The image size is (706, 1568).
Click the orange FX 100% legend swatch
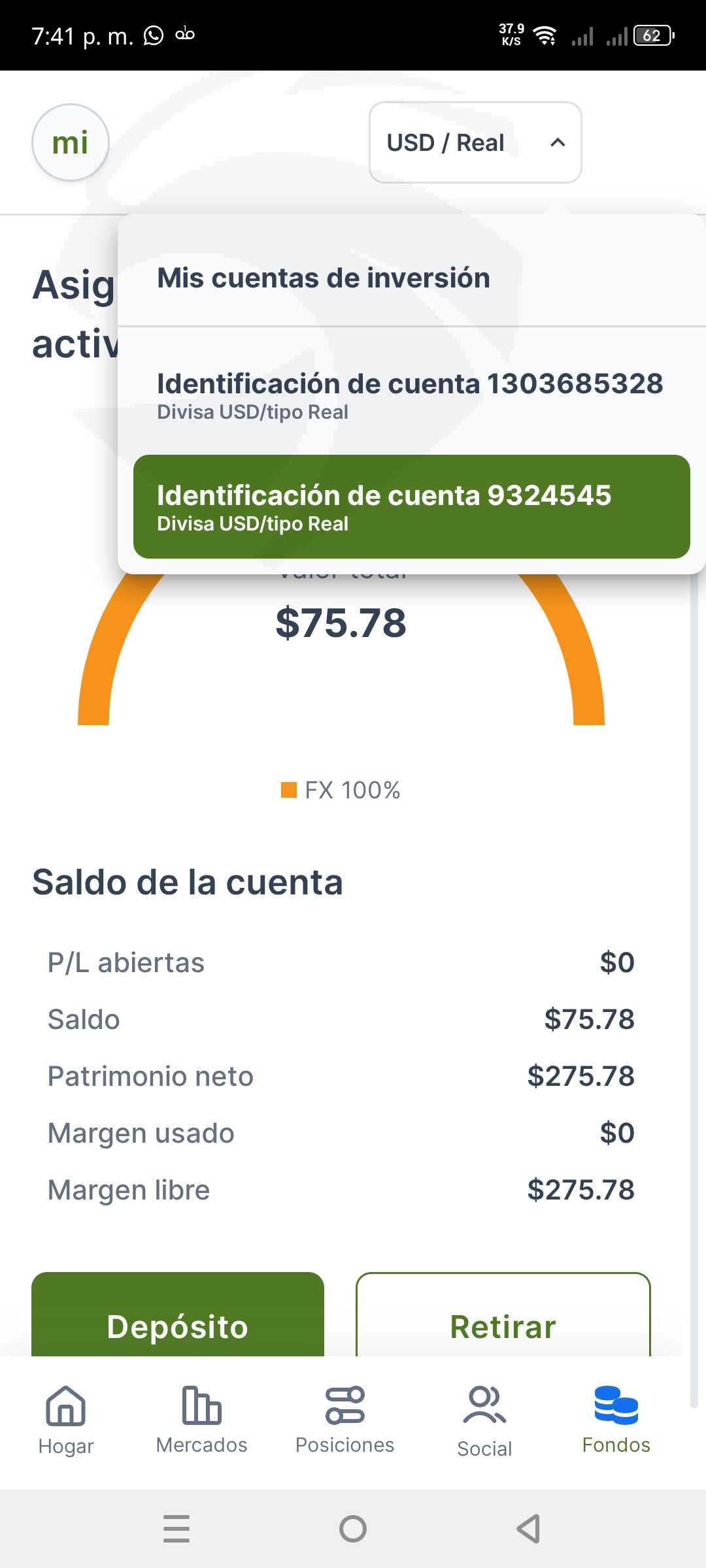coord(289,790)
